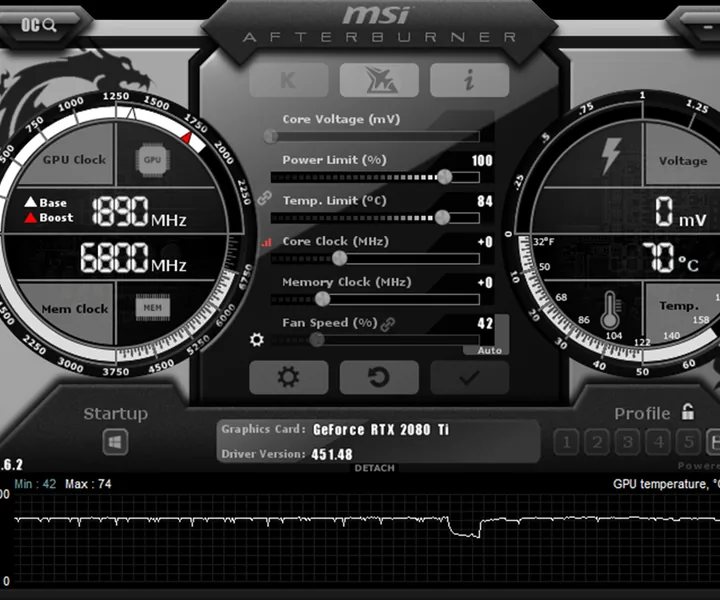The height and width of the screenshot is (600, 720).
Task: Click the Core Clock offset +0 field
Action: point(485,242)
